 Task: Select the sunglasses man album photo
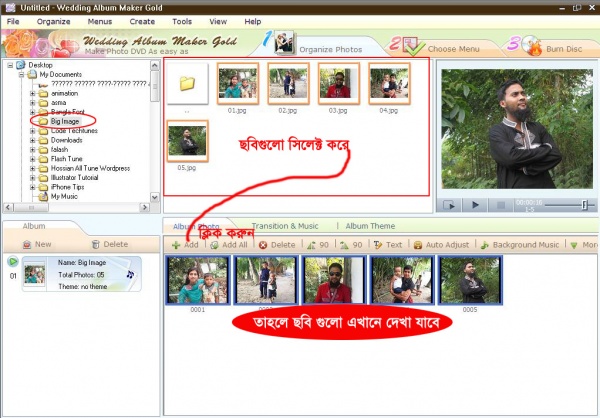[334, 280]
